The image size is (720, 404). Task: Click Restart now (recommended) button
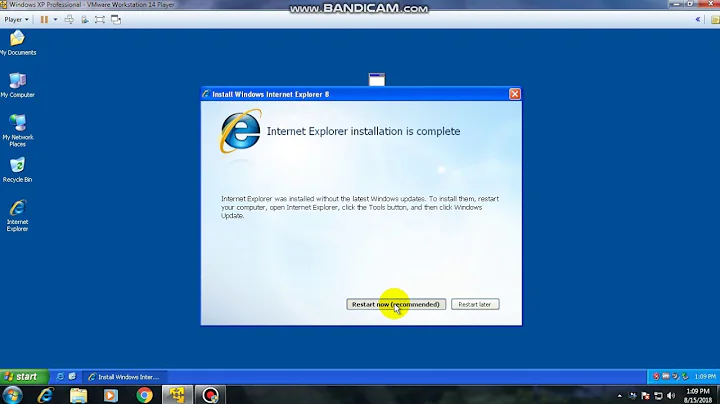click(396, 304)
